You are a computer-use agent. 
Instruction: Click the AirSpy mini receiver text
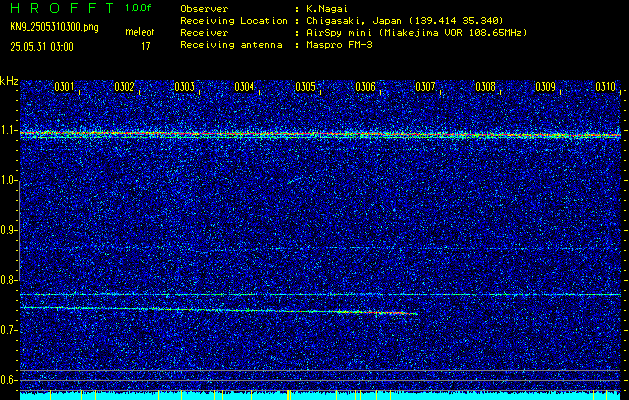click(x=417, y=32)
